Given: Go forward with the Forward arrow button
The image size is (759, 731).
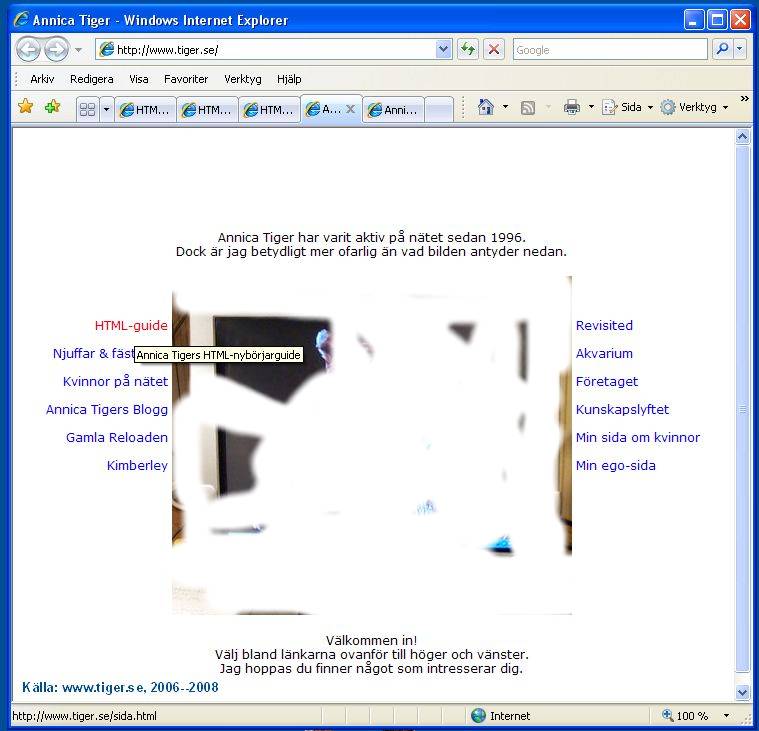Looking at the screenshot, I should click(56, 49).
